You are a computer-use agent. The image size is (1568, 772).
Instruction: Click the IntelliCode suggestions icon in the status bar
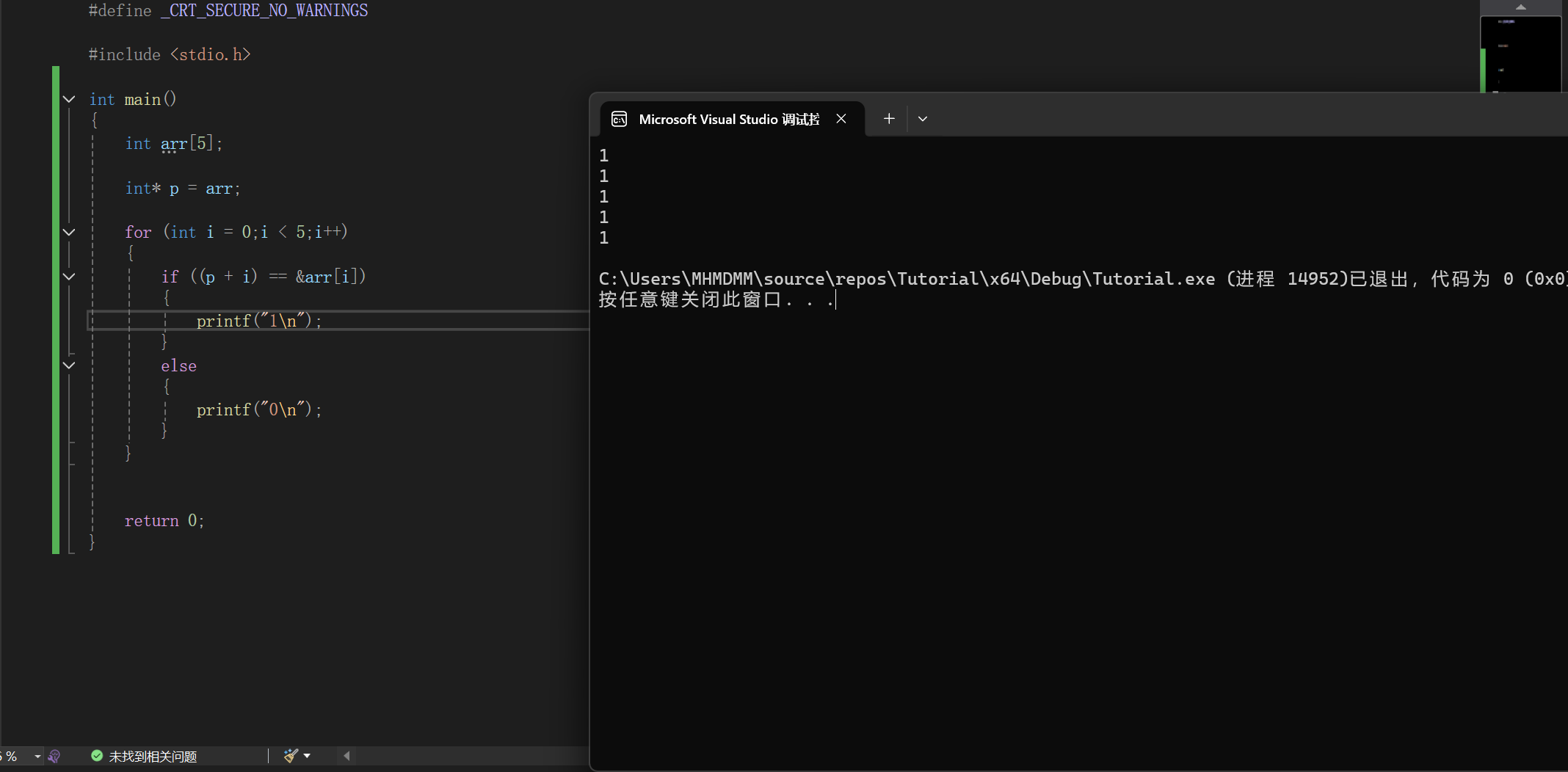(54, 757)
